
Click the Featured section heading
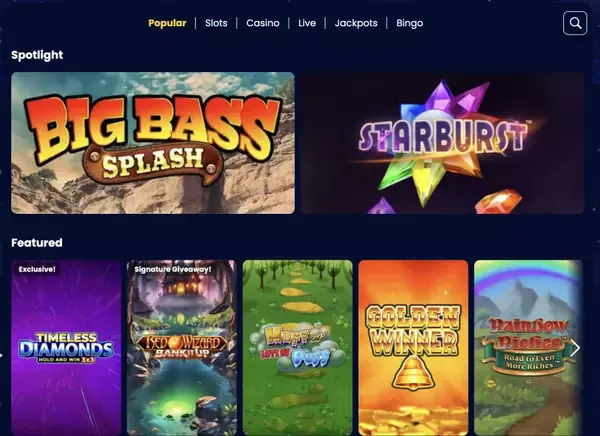(37, 243)
